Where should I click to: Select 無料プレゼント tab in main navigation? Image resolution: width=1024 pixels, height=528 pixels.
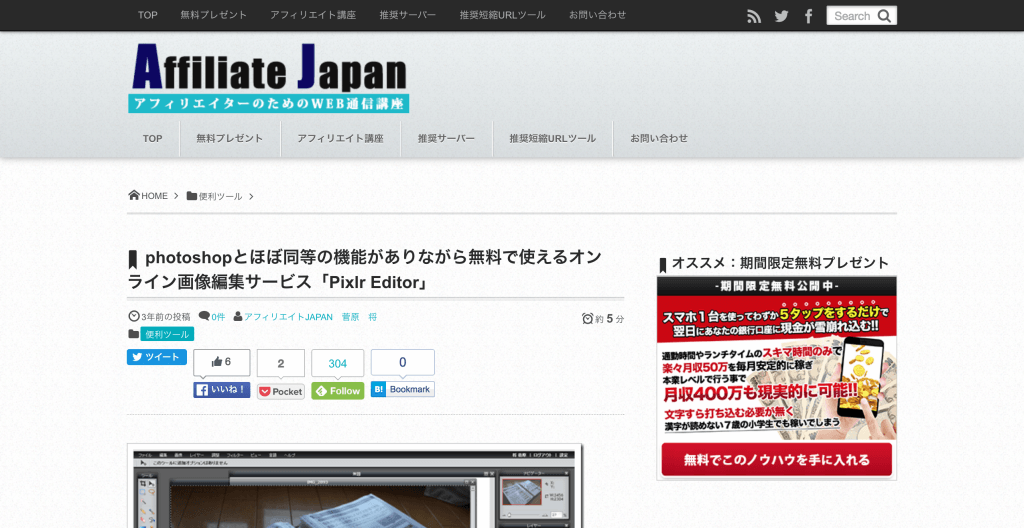(x=230, y=139)
